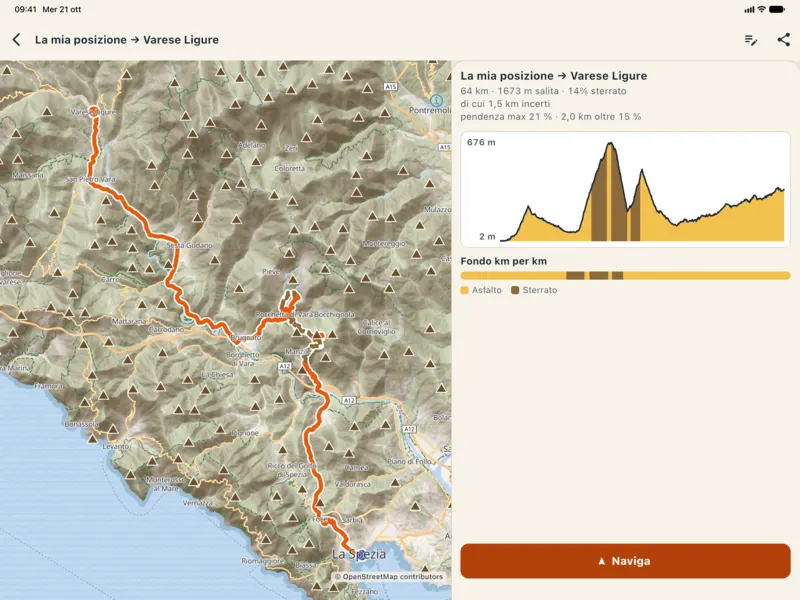The height and width of the screenshot is (600, 800).
Task: Tap the 'Riomaggiore' map label
Action: click(262, 561)
